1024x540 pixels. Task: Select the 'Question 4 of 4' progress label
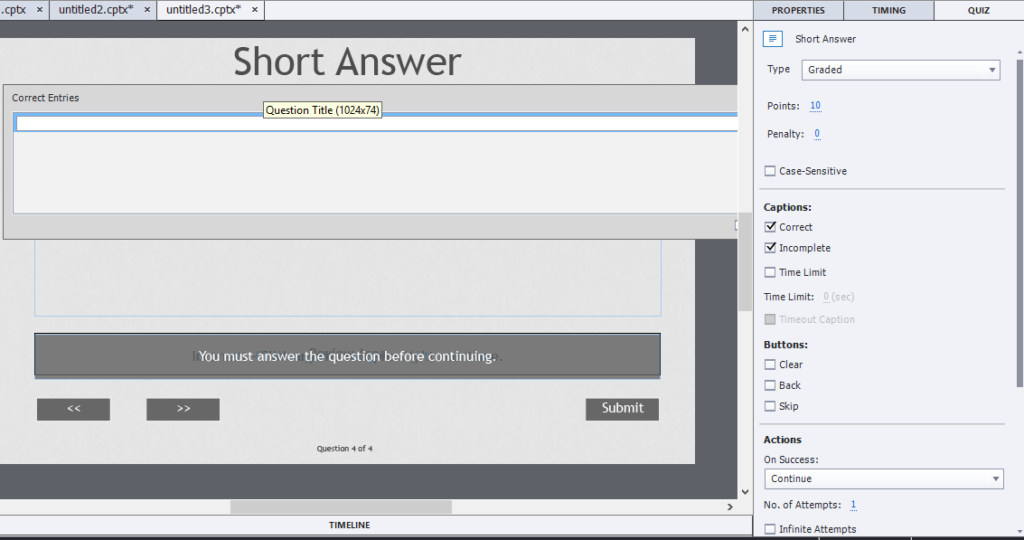[345, 449]
